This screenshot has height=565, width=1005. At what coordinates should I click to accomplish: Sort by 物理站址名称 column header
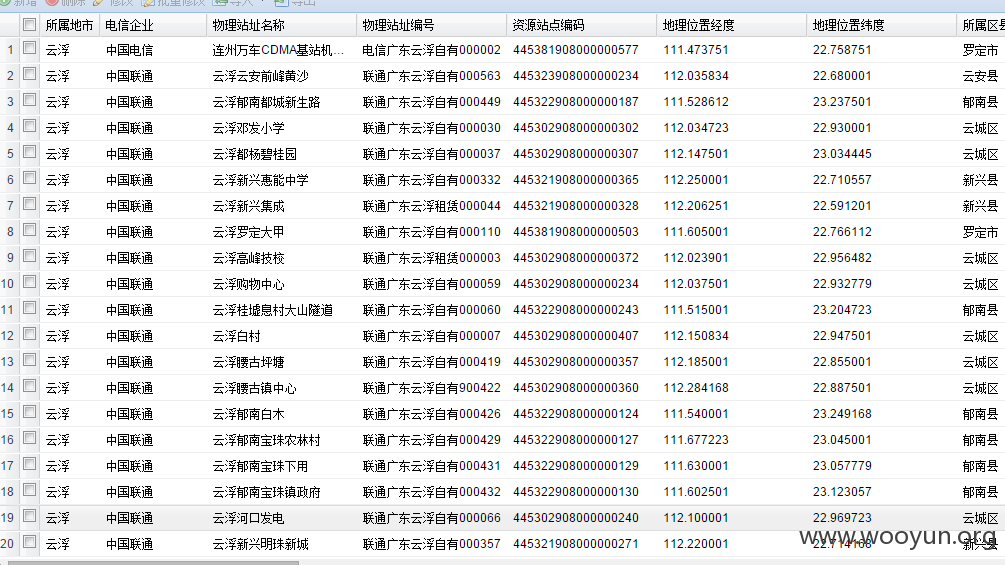281,25
